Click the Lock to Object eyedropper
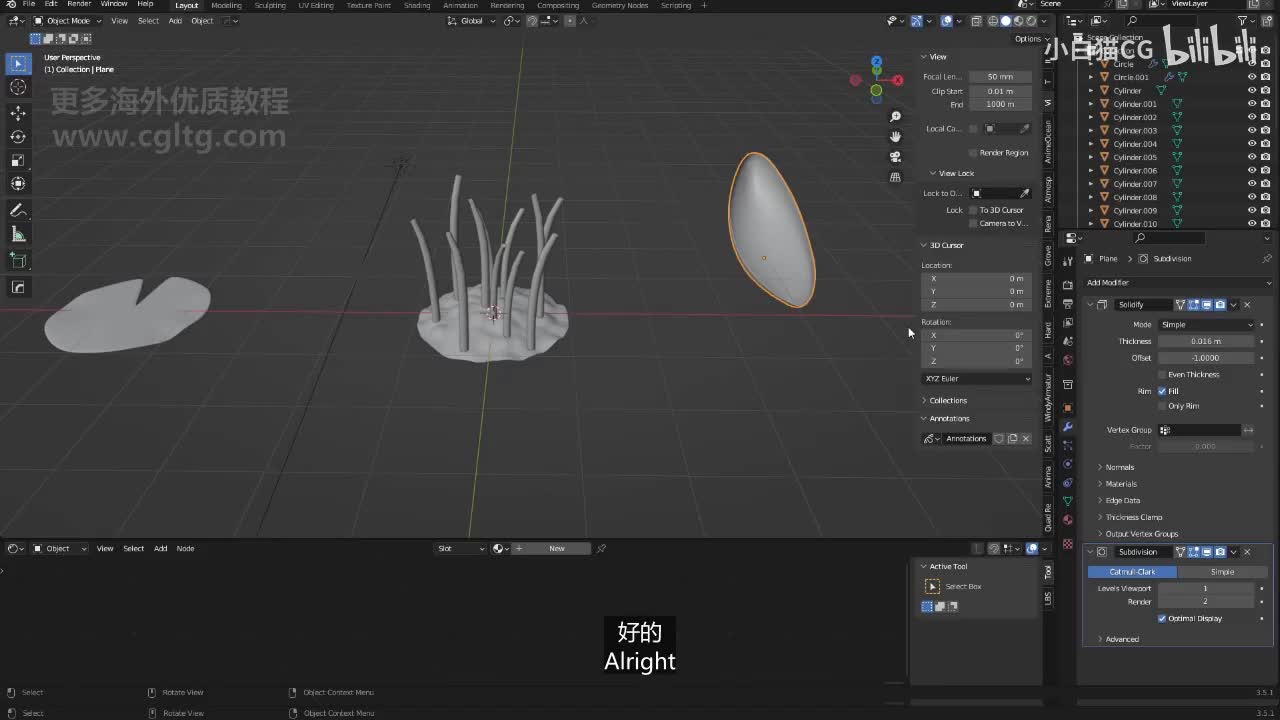This screenshot has width=1280, height=720. coord(1024,193)
